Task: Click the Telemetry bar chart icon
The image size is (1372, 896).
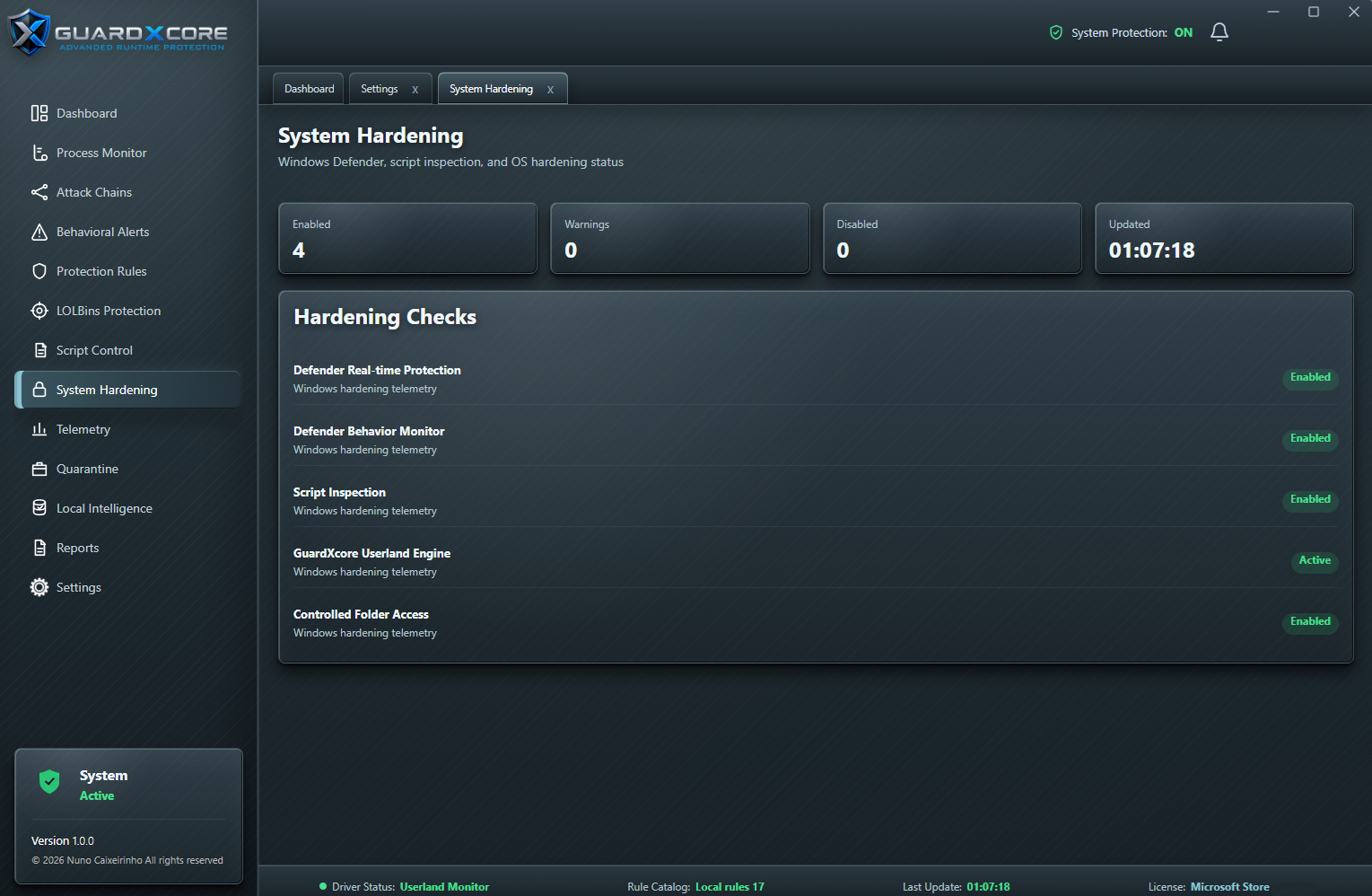Action: tap(39, 429)
